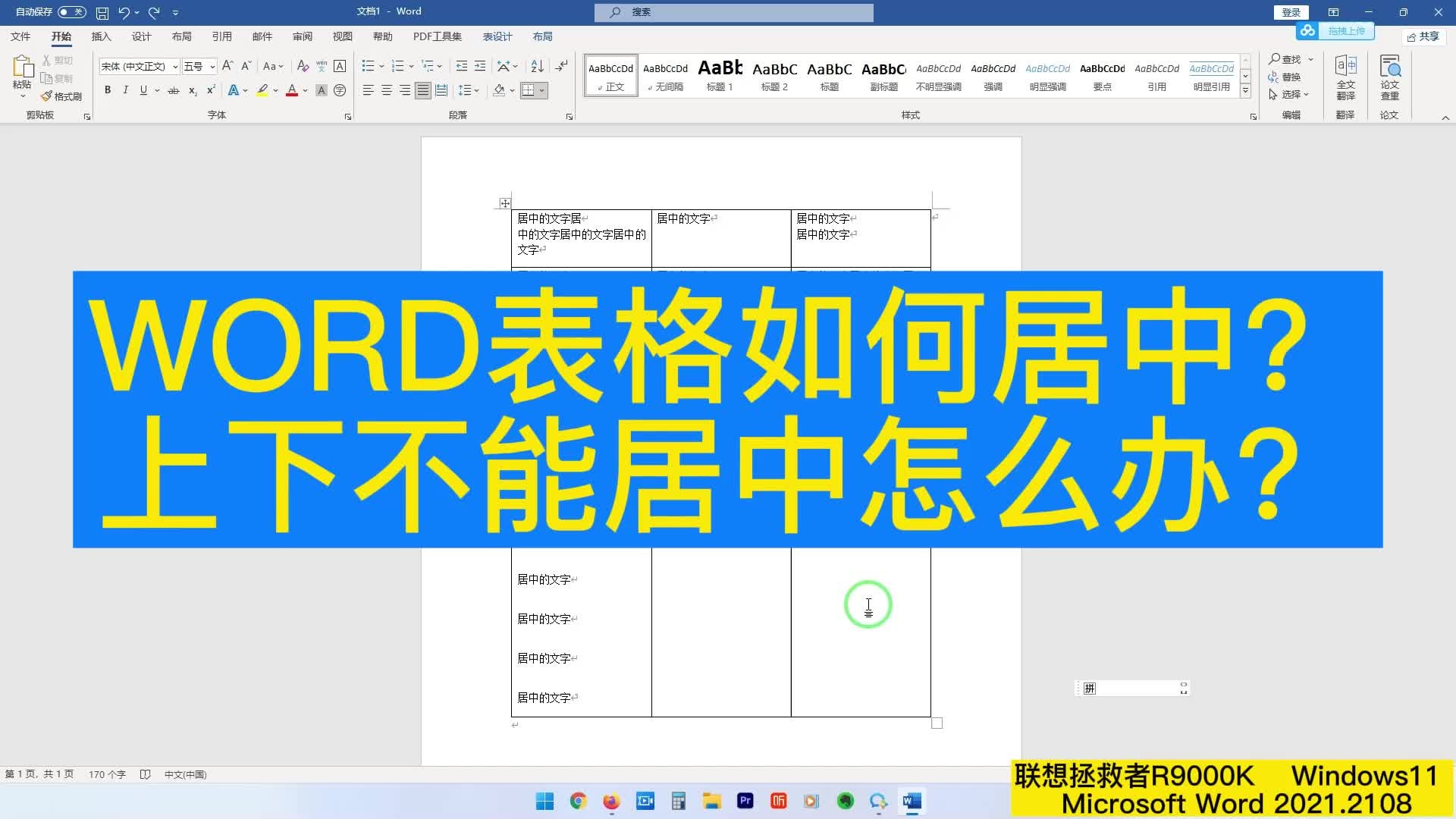Click the 登录 sign-in button
The width and height of the screenshot is (1456, 819).
pos(1290,12)
